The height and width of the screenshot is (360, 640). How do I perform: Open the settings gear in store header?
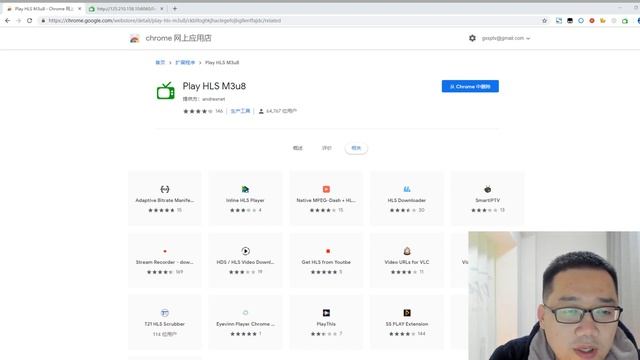pyautogui.click(x=472, y=38)
